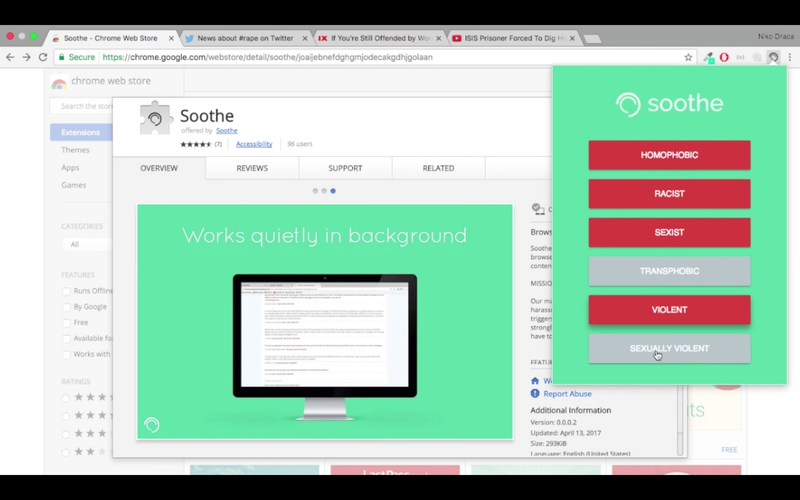
Task: Click the extension details scrollbar
Action: (680, 419)
